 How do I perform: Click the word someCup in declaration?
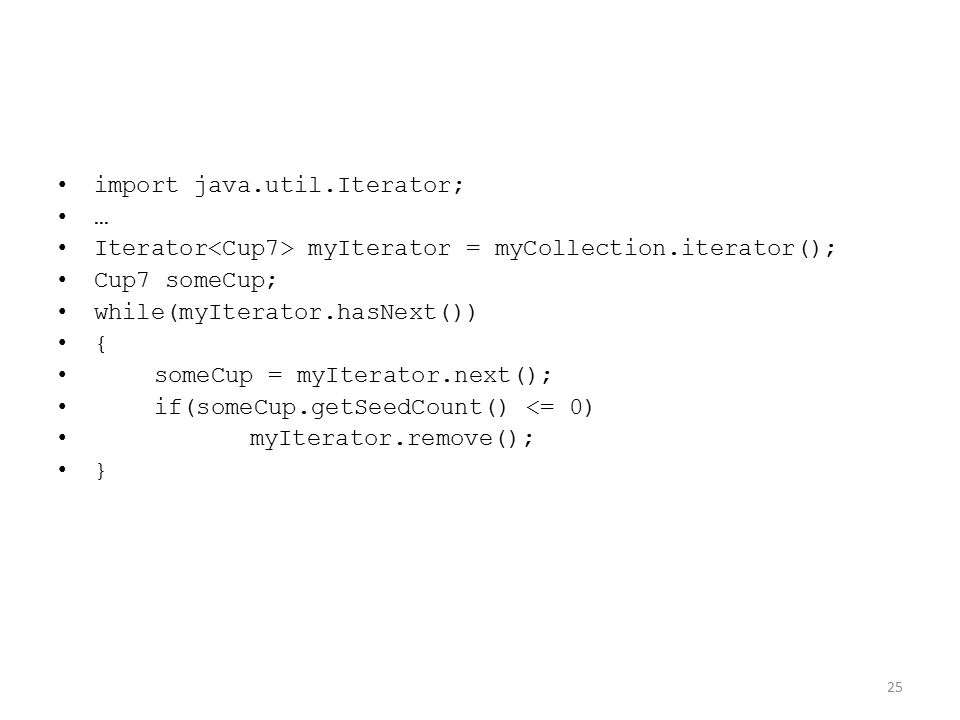click(216, 280)
